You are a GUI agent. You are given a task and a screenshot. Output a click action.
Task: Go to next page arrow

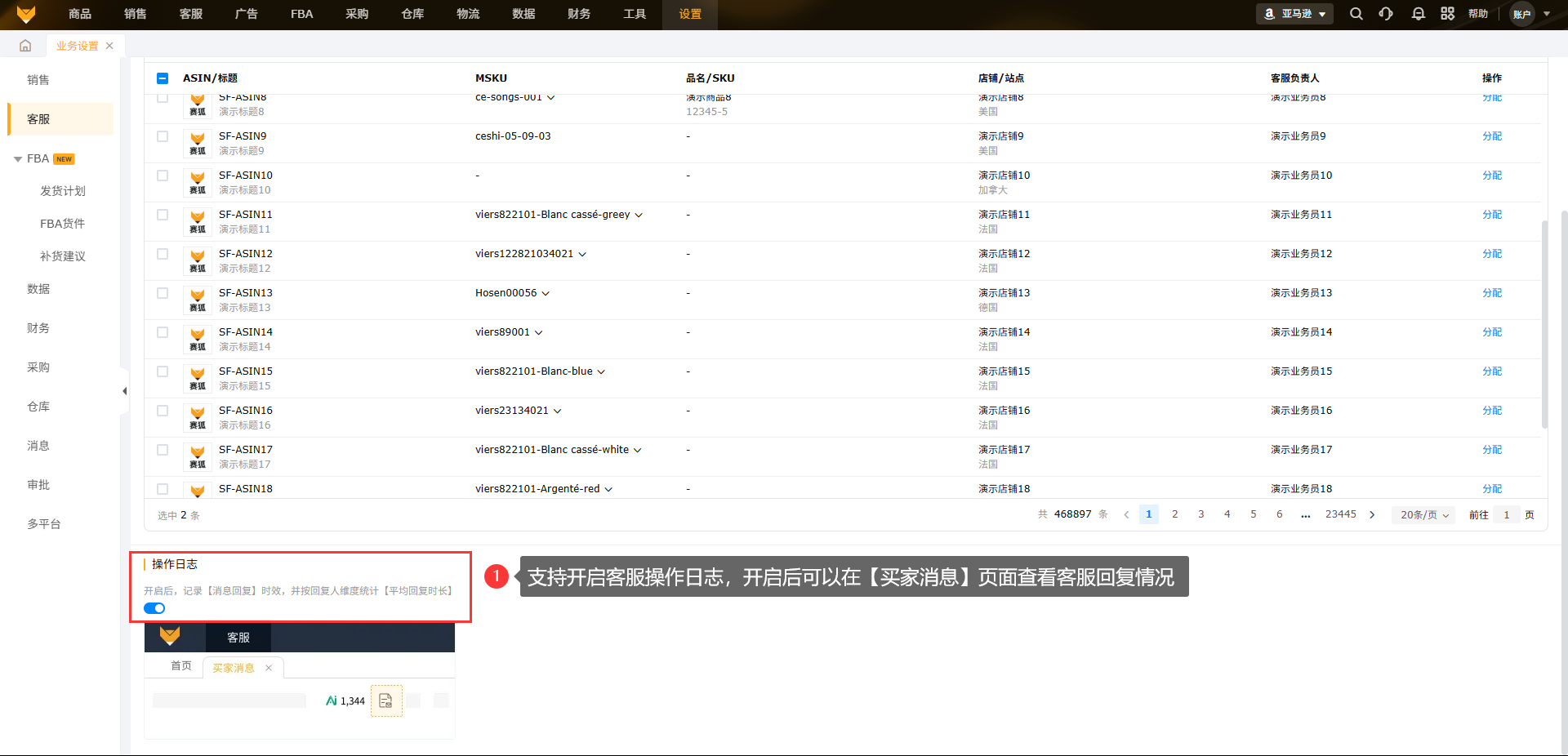[x=1372, y=515]
